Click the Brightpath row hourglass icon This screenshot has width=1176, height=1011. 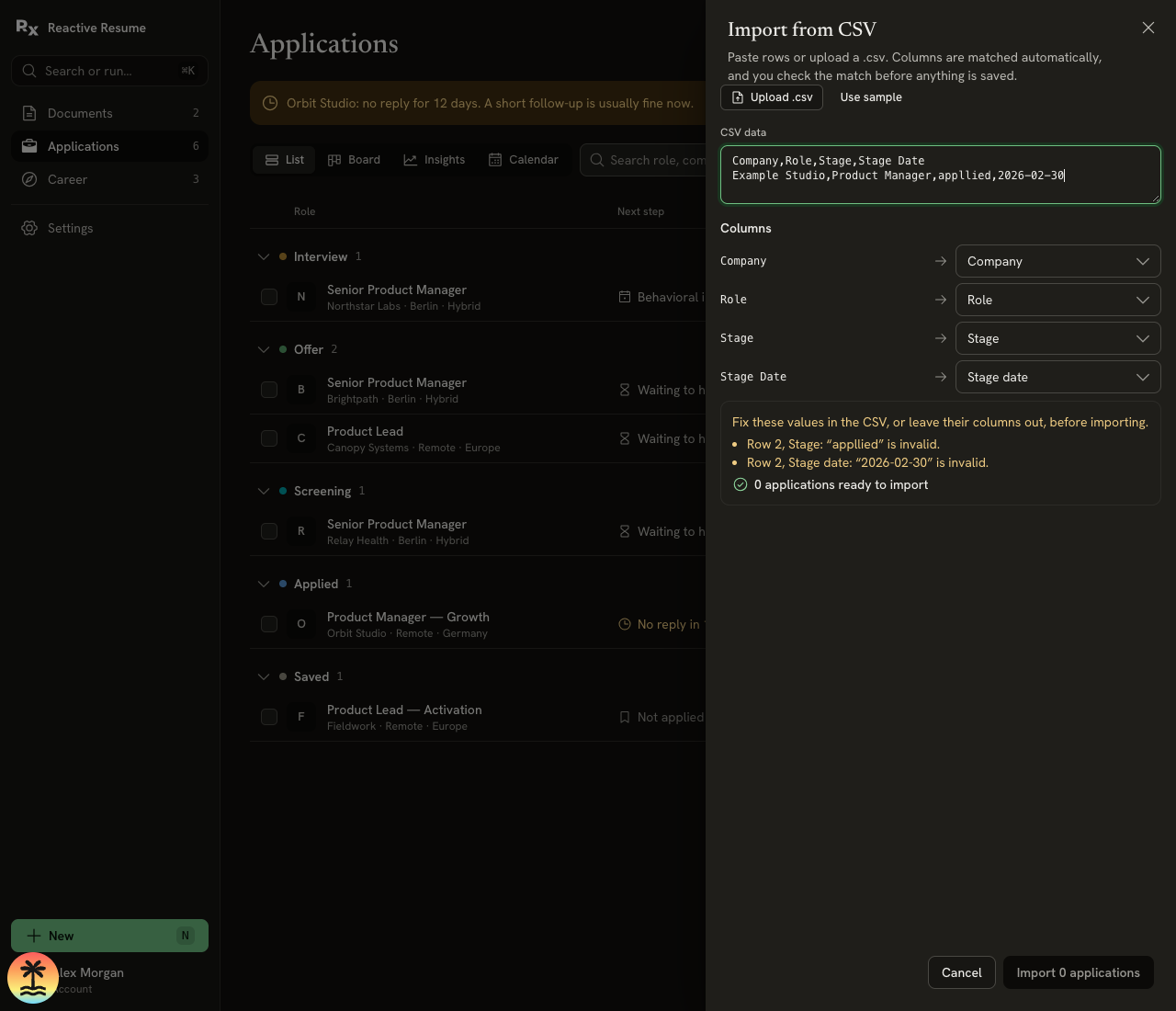tap(625, 390)
